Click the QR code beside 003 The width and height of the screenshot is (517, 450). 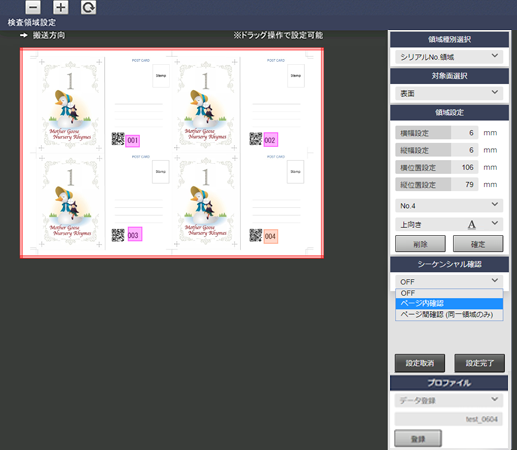tap(118, 235)
